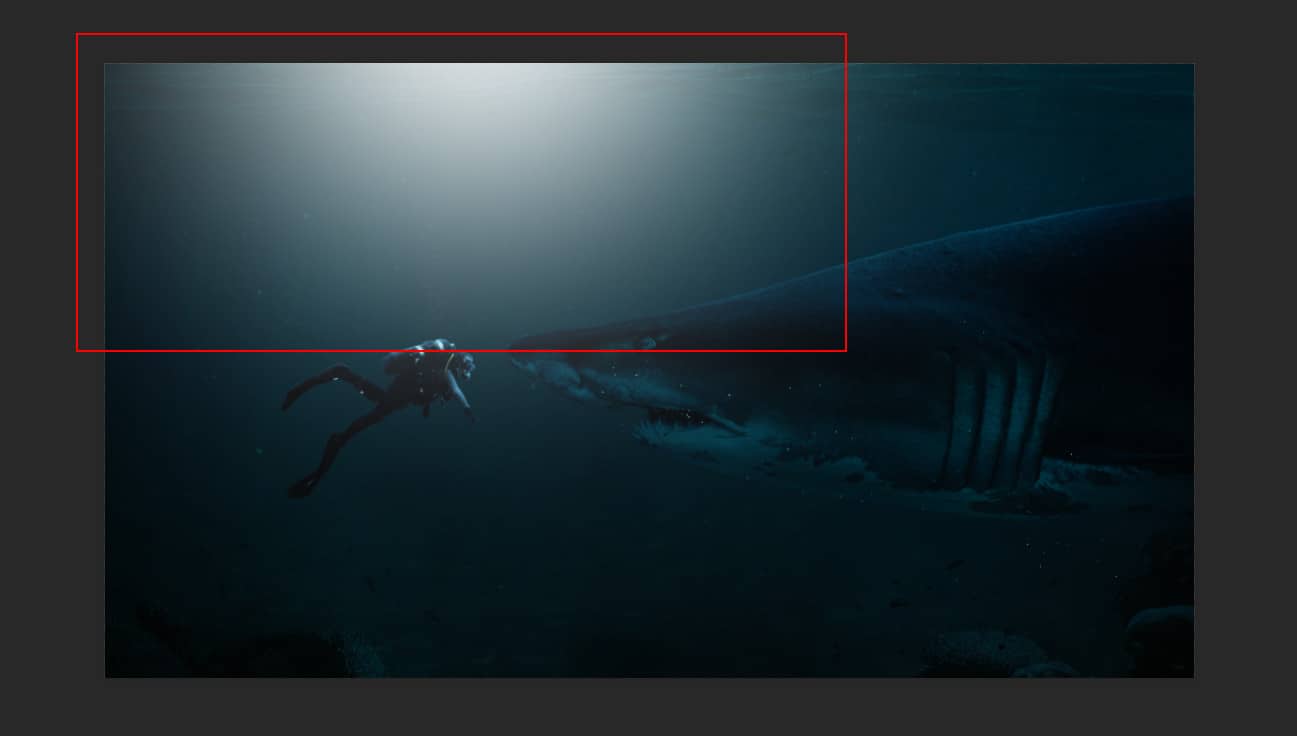Click the gray pasteboard right of the canvas
Screen dimensions: 1297x736
pos(1245,370)
